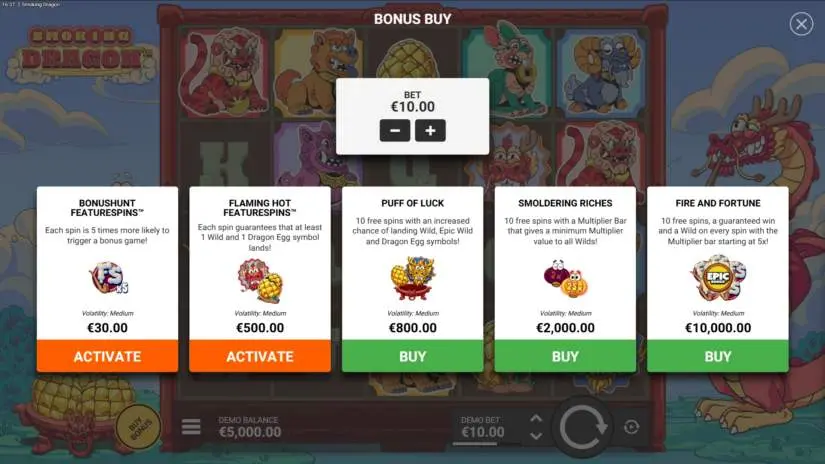Select the Demo Bet €10.00 field
The height and width of the screenshot is (464, 825).
482,427
